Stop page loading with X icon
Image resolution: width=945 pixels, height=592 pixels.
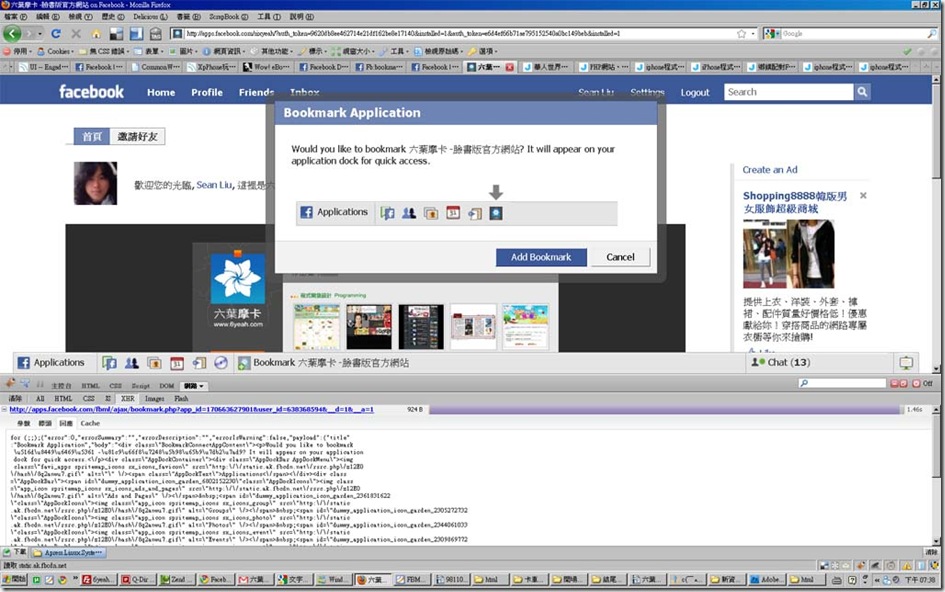click(76, 34)
